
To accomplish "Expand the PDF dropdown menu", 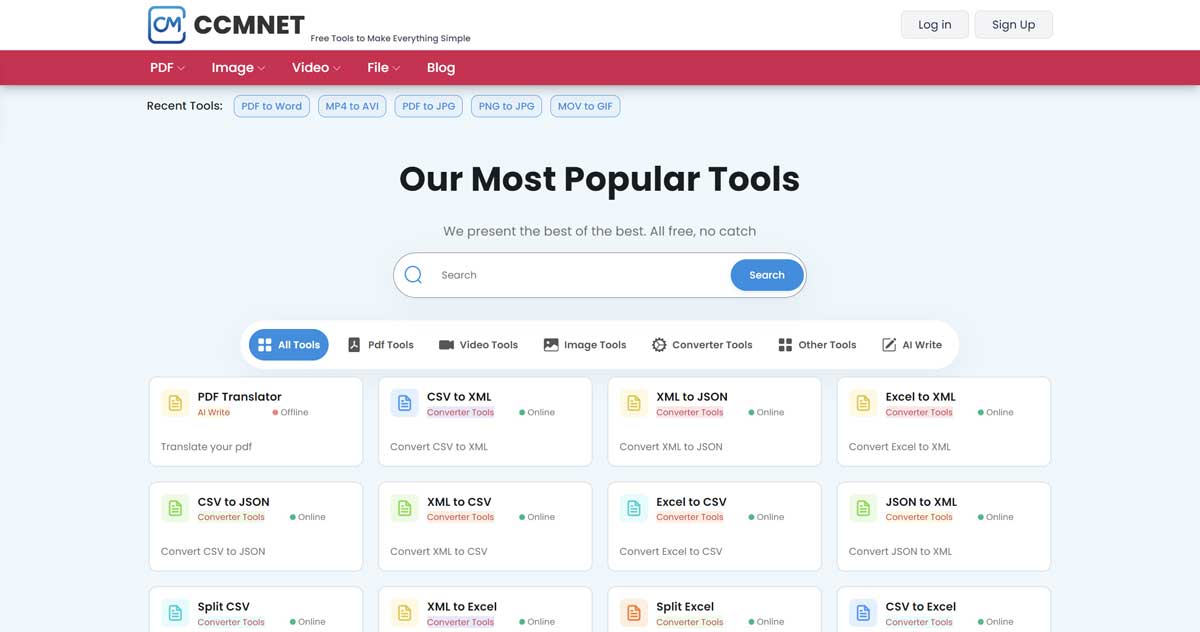I will [167, 68].
